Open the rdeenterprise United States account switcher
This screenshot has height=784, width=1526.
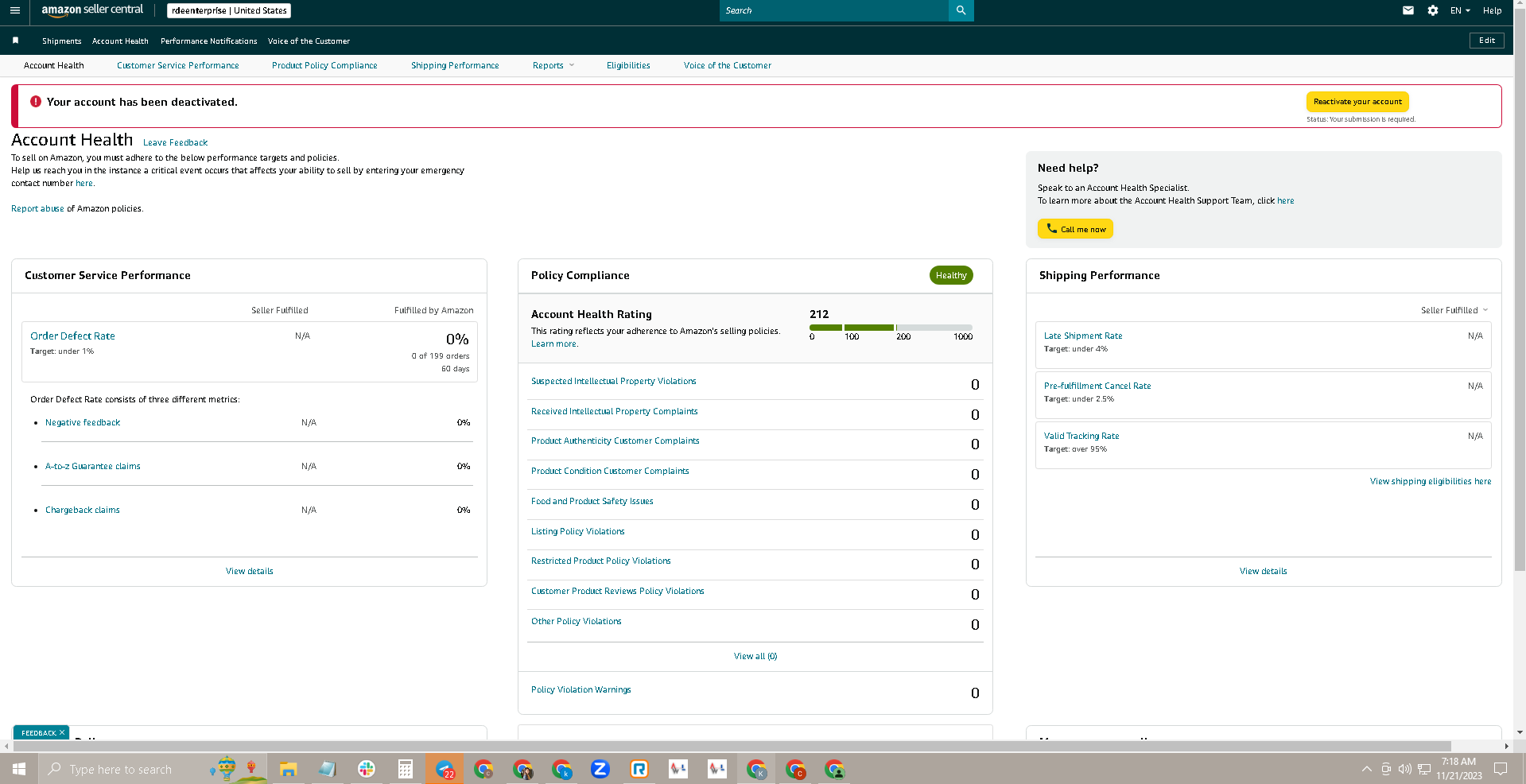point(229,10)
